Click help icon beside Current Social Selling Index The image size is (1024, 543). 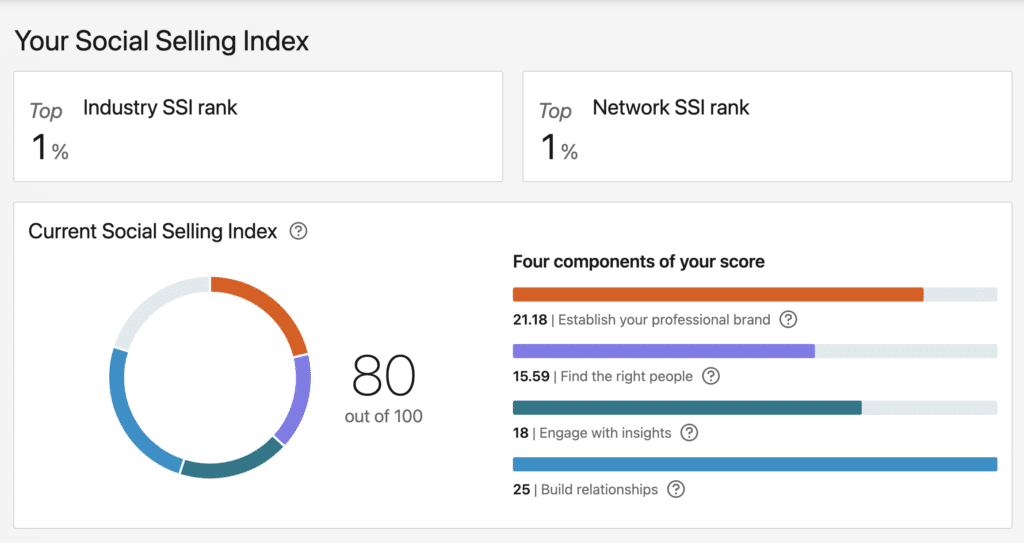click(x=298, y=231)
